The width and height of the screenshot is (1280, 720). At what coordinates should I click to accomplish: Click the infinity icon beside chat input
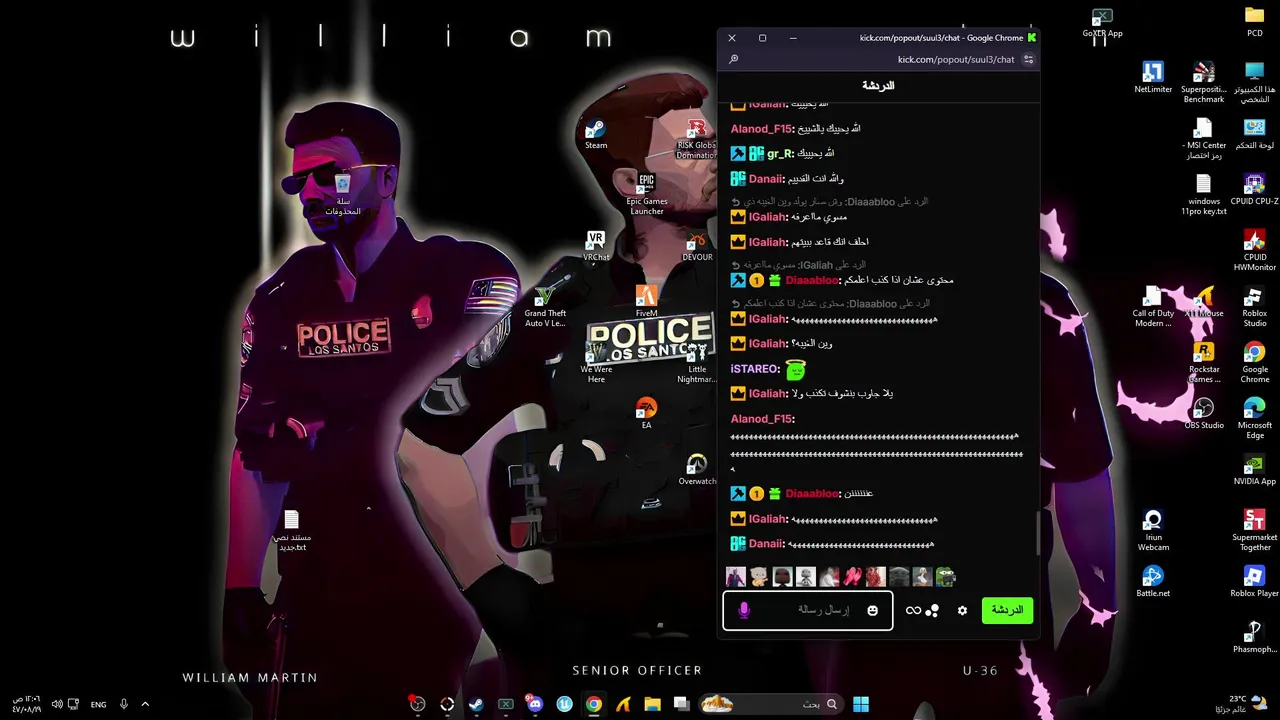(x=913, y=610)
